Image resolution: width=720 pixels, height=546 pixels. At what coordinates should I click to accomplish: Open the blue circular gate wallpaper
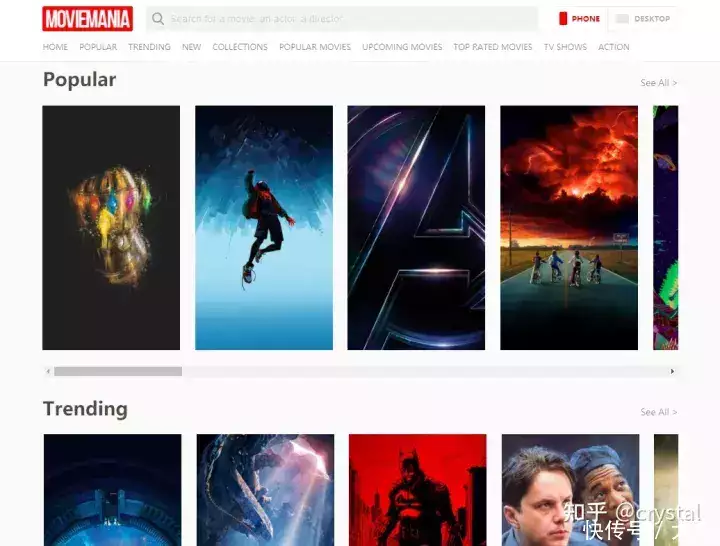pyautogui.click(x=112, y=490)
